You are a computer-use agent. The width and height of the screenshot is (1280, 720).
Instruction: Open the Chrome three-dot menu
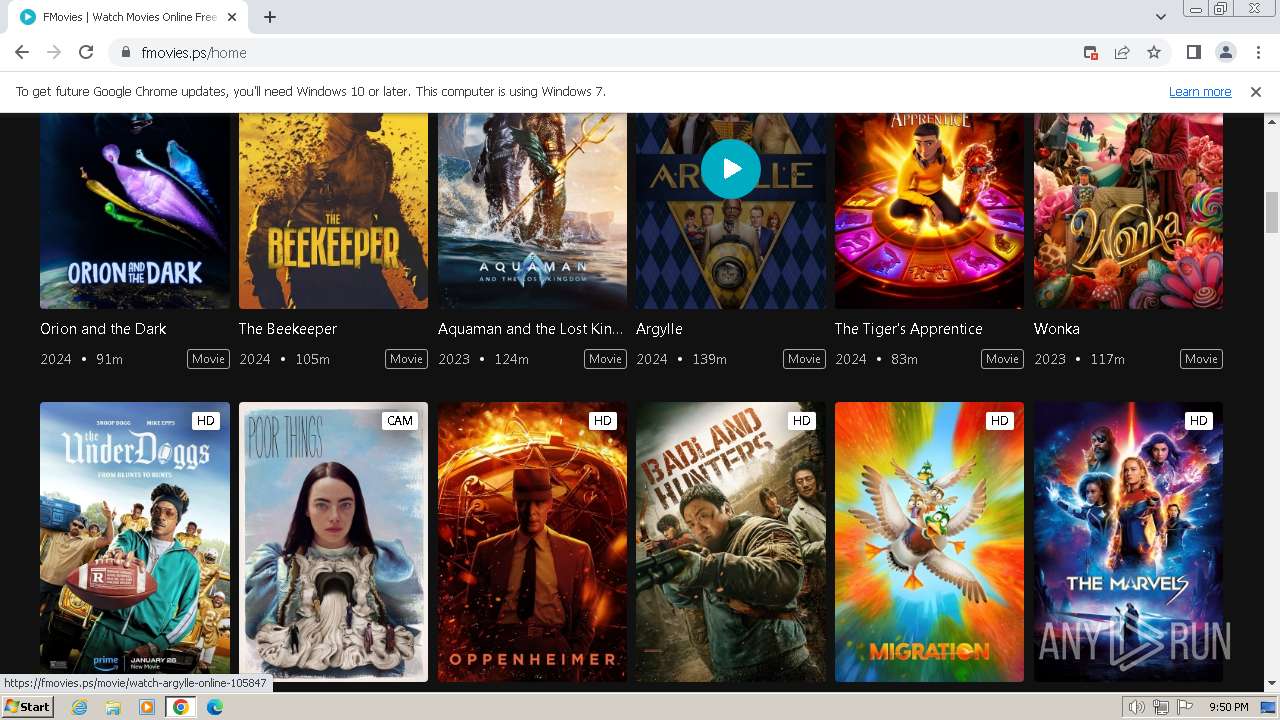(x=1257, y=53)
